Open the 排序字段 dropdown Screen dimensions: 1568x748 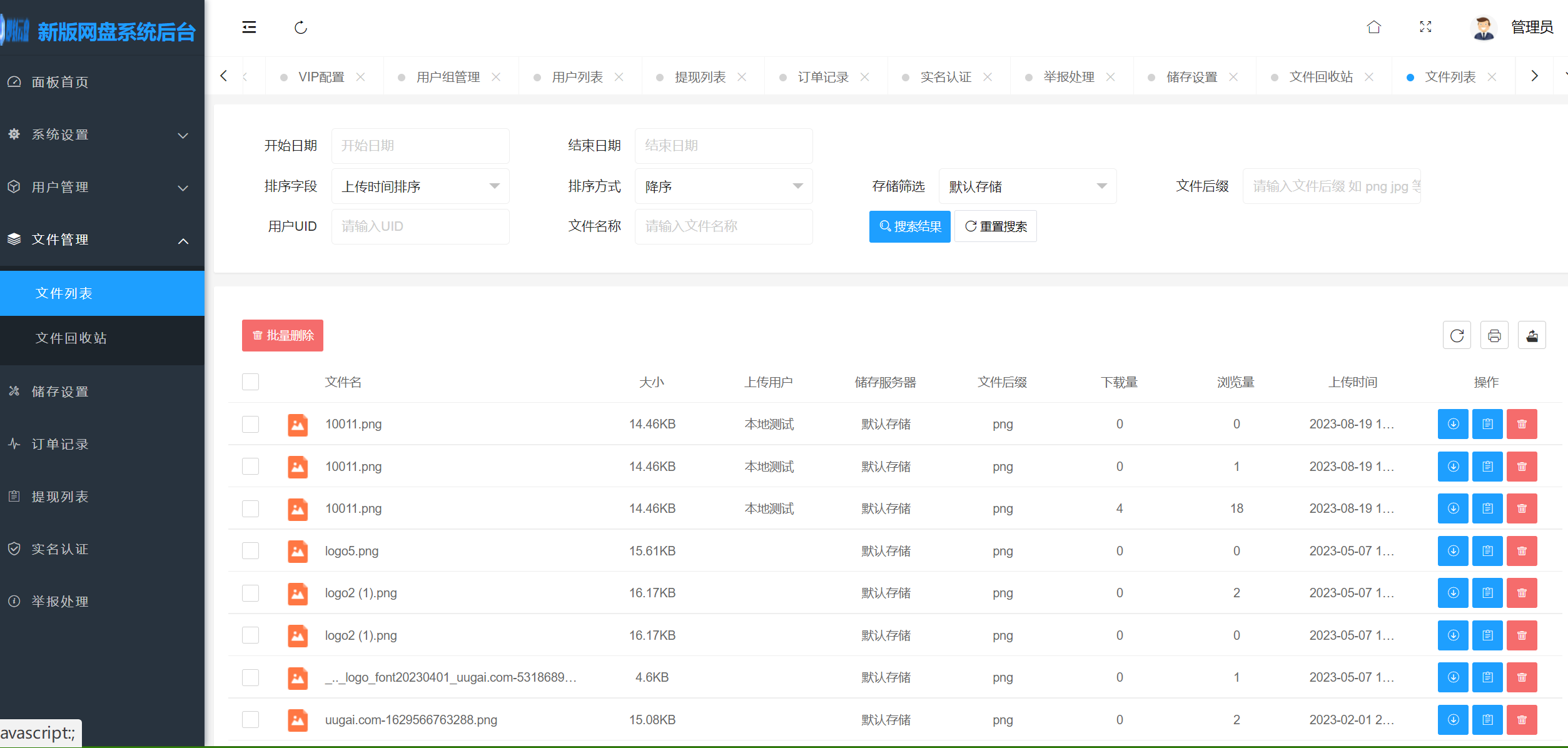coord(420,186)
